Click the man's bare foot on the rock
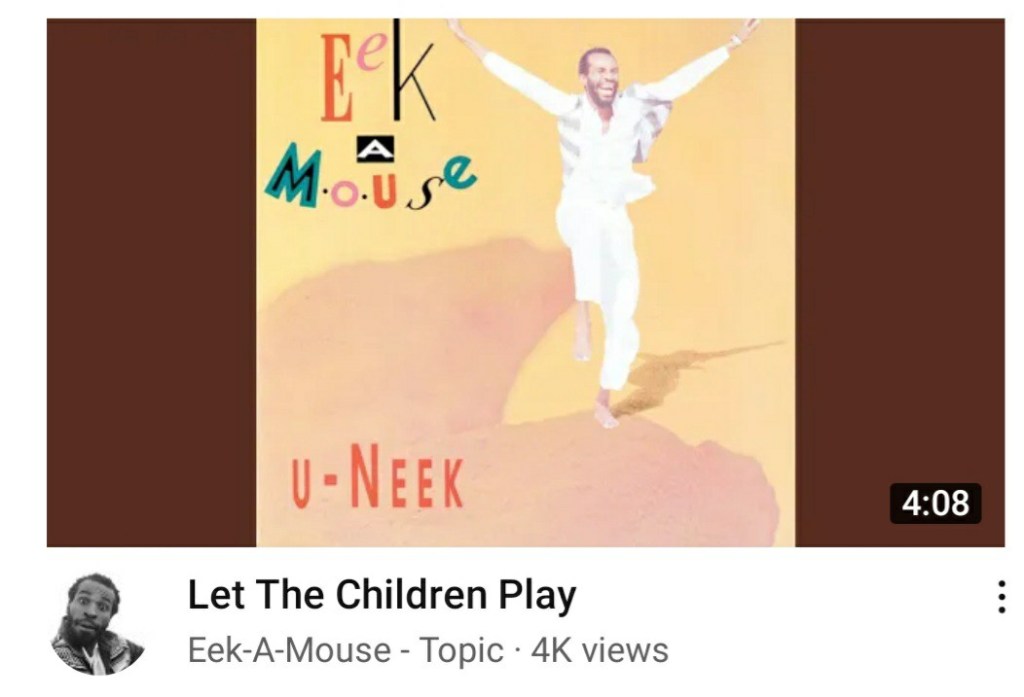 605,413
